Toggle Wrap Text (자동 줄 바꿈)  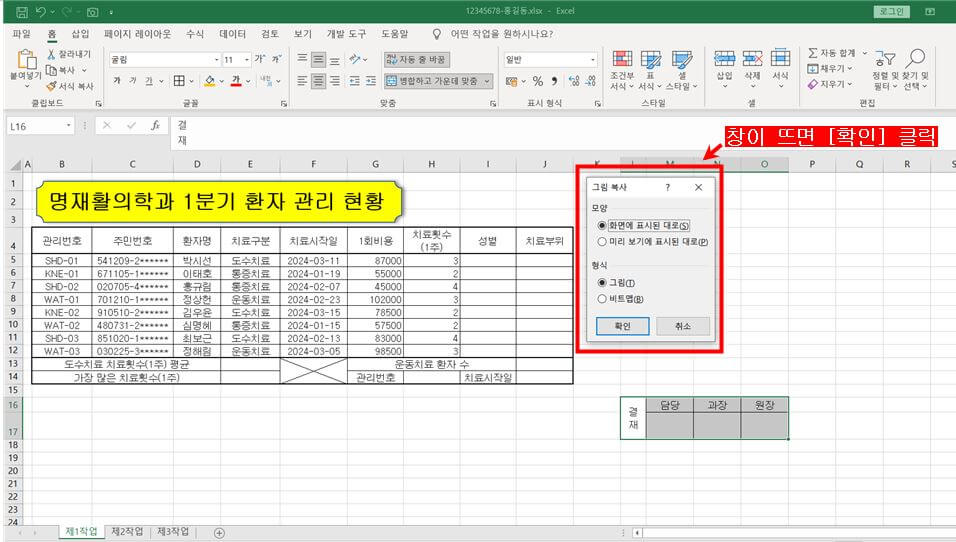[417, 59]
